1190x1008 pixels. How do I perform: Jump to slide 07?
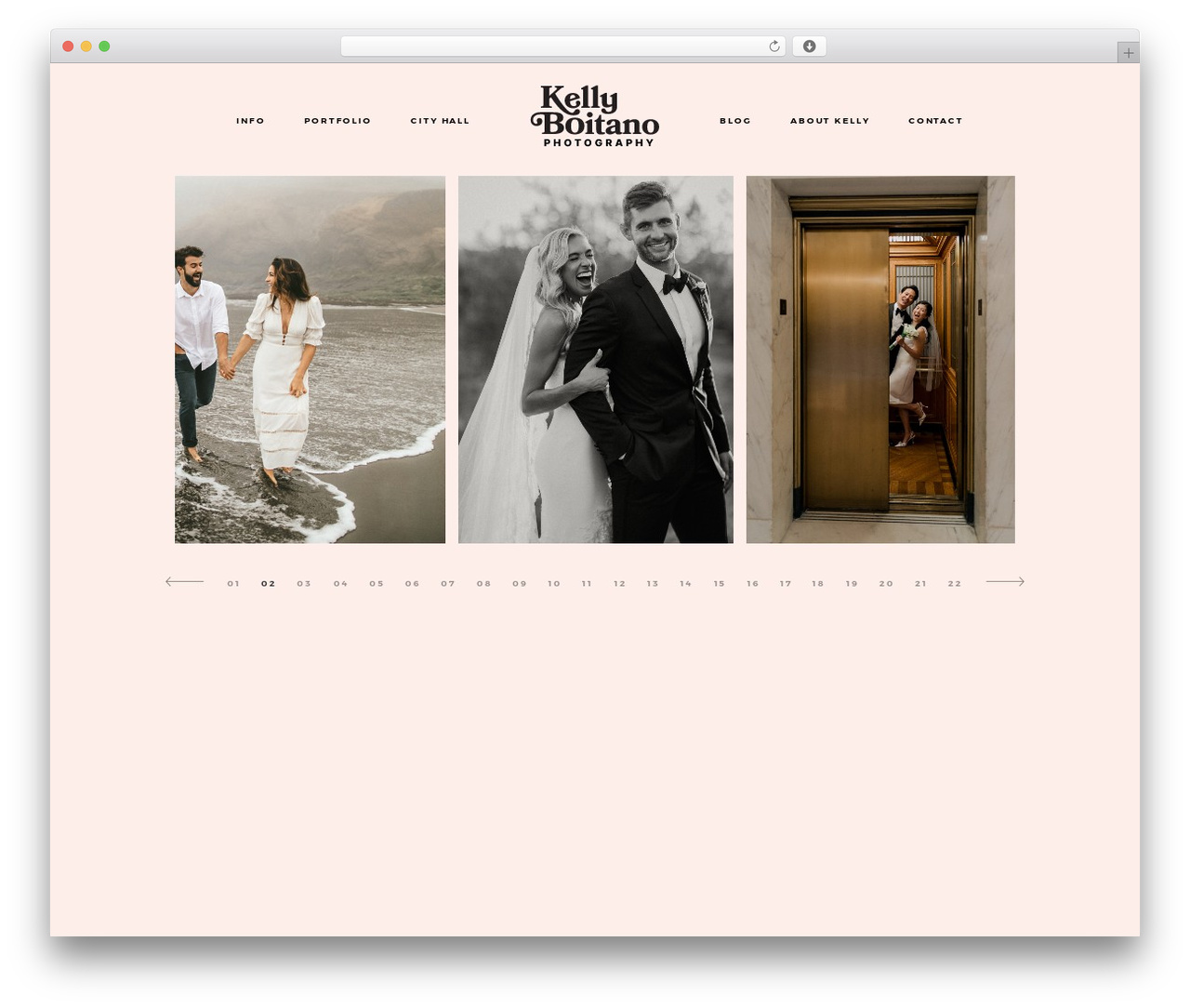click(x=448, y=584)
